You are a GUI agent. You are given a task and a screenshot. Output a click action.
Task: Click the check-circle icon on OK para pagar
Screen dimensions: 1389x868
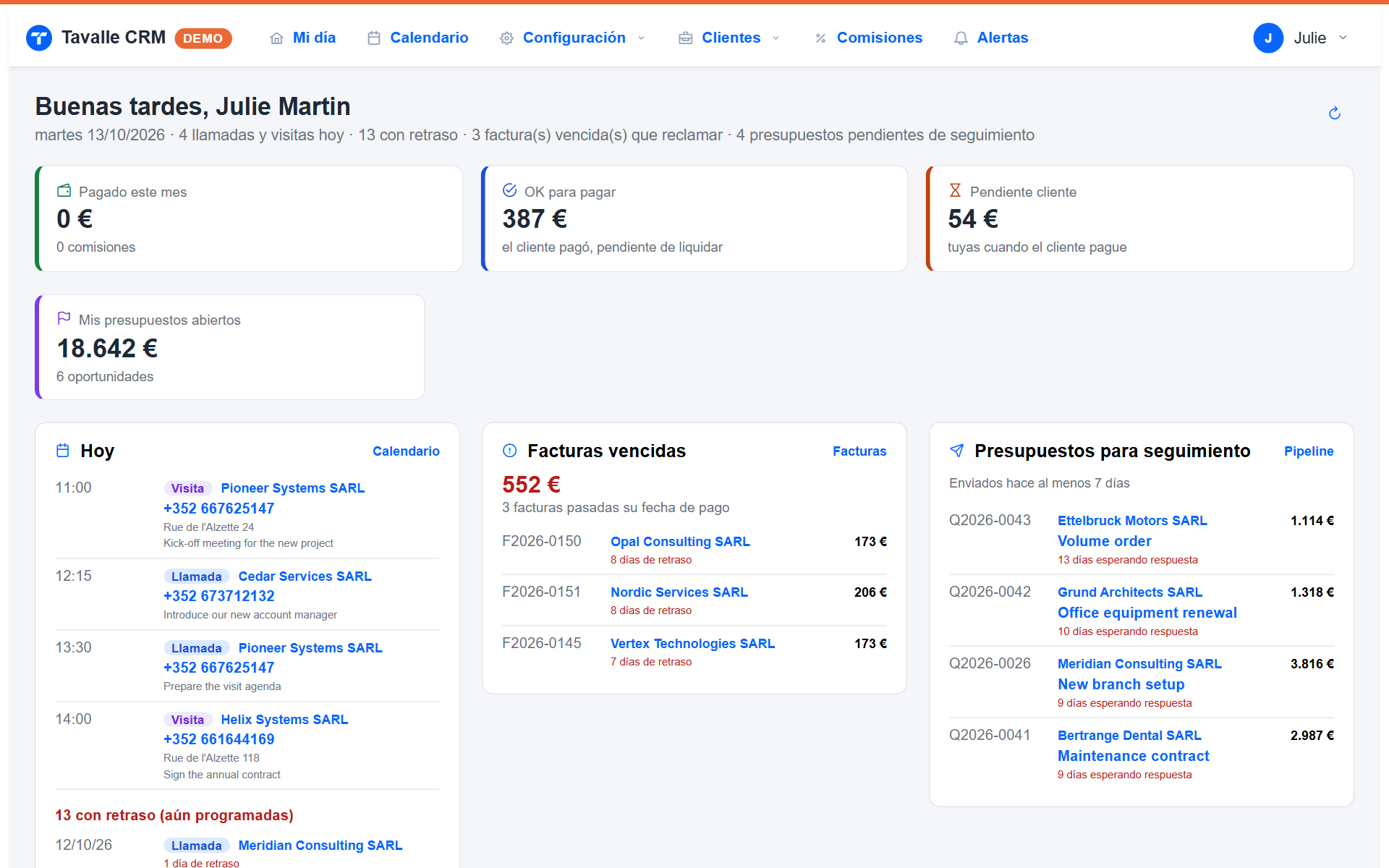509,190
